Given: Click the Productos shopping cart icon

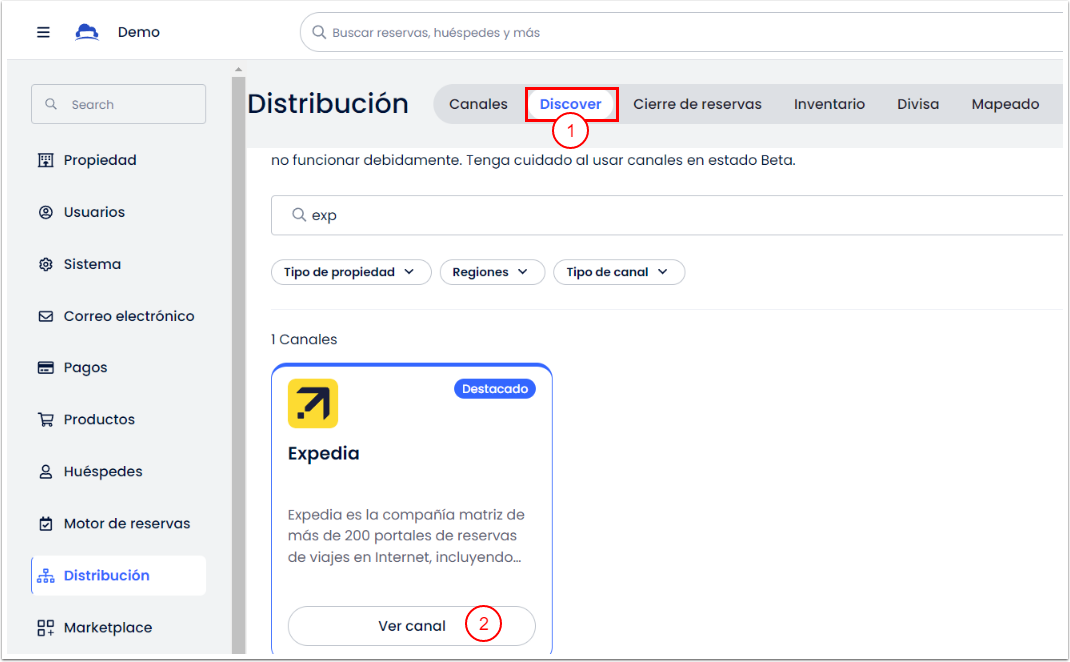Looking at the screenshot, I should (x=45, y=420).
